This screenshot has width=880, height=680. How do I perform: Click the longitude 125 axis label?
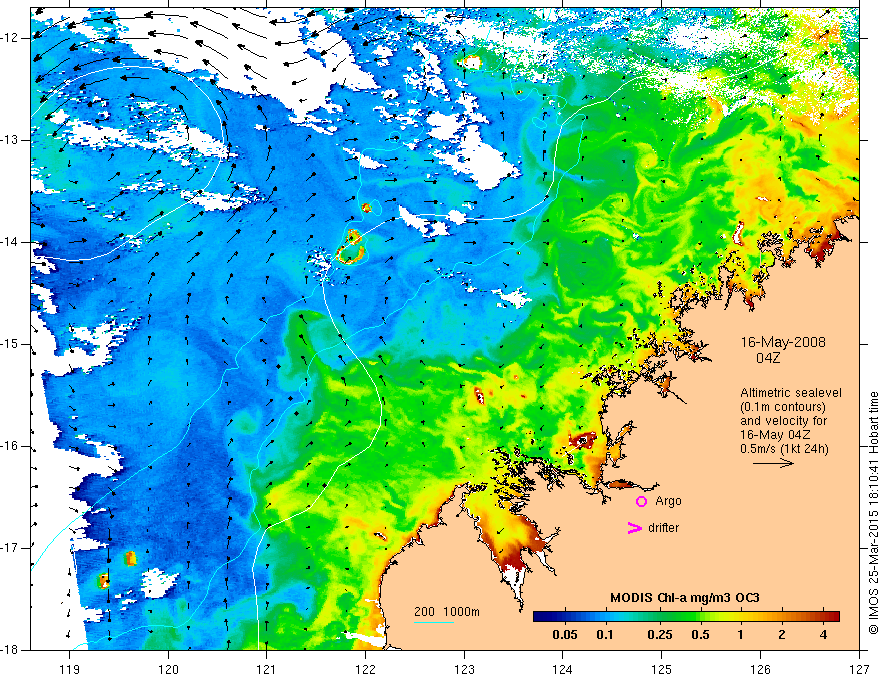662,670
